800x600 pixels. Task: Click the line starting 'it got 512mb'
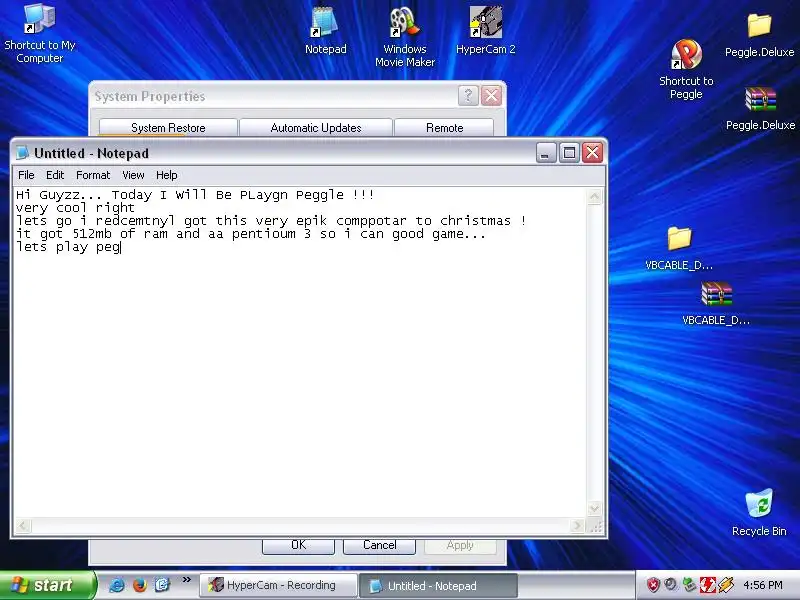coord(251,234)
